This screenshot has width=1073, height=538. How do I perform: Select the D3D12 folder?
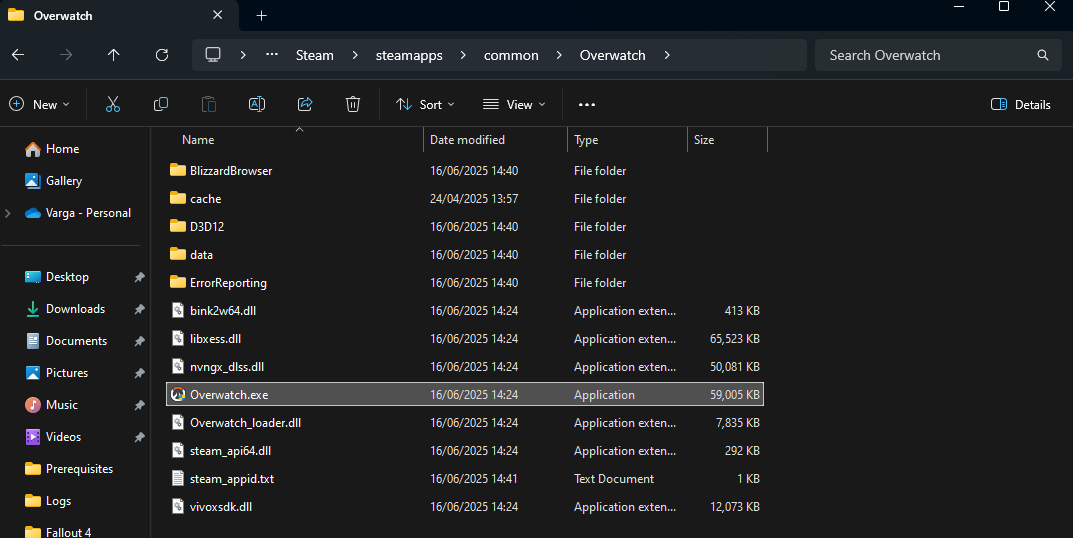point(465,227)
